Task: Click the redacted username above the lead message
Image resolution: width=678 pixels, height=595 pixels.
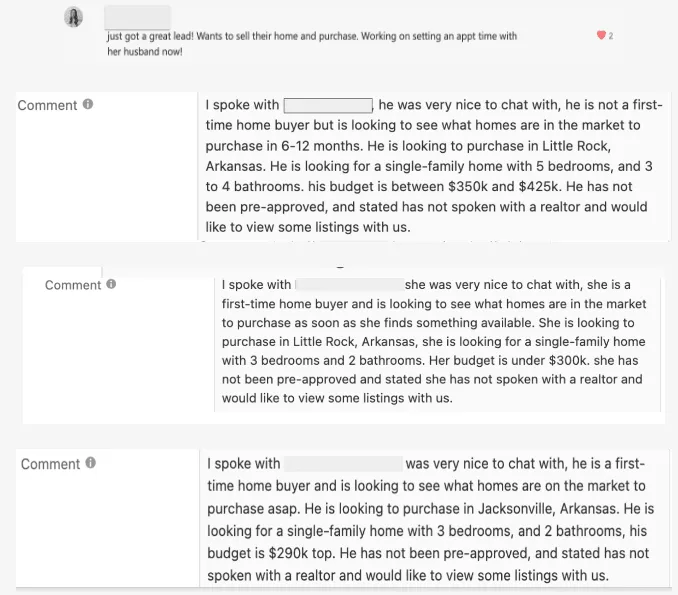Action: click(138, 17)
